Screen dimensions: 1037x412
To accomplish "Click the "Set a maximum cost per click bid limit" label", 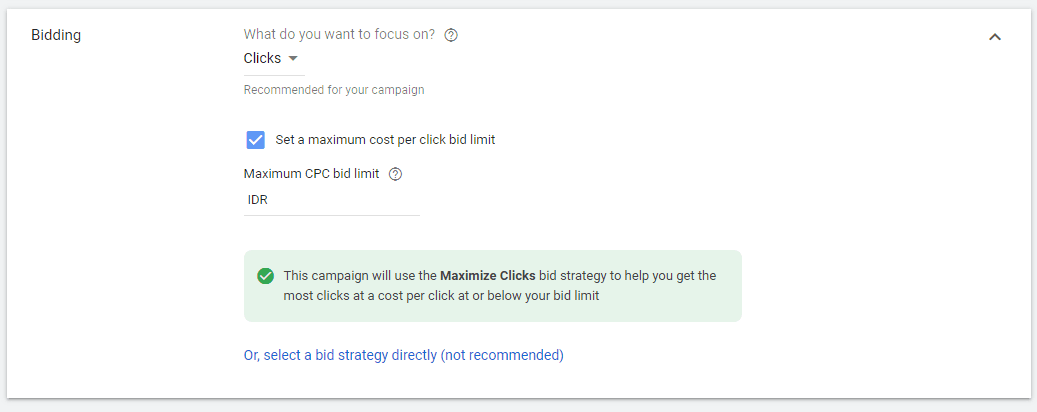I will (x=385, y=140).
